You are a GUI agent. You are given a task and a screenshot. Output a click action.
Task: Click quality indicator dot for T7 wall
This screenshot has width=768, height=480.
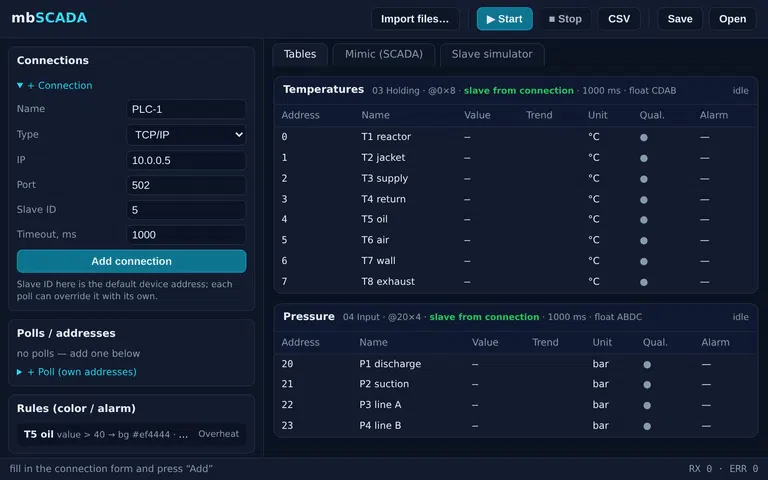(644, 262)
